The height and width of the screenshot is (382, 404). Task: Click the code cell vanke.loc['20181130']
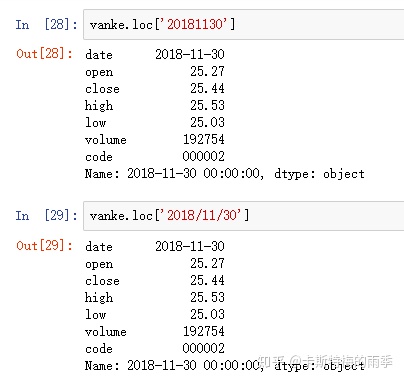click(244, 25)
